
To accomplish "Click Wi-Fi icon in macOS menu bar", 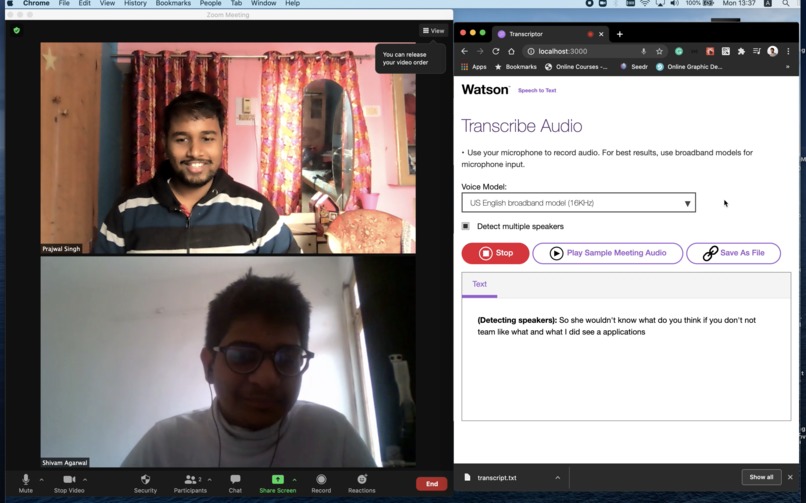I will click(x=645, y=3).
